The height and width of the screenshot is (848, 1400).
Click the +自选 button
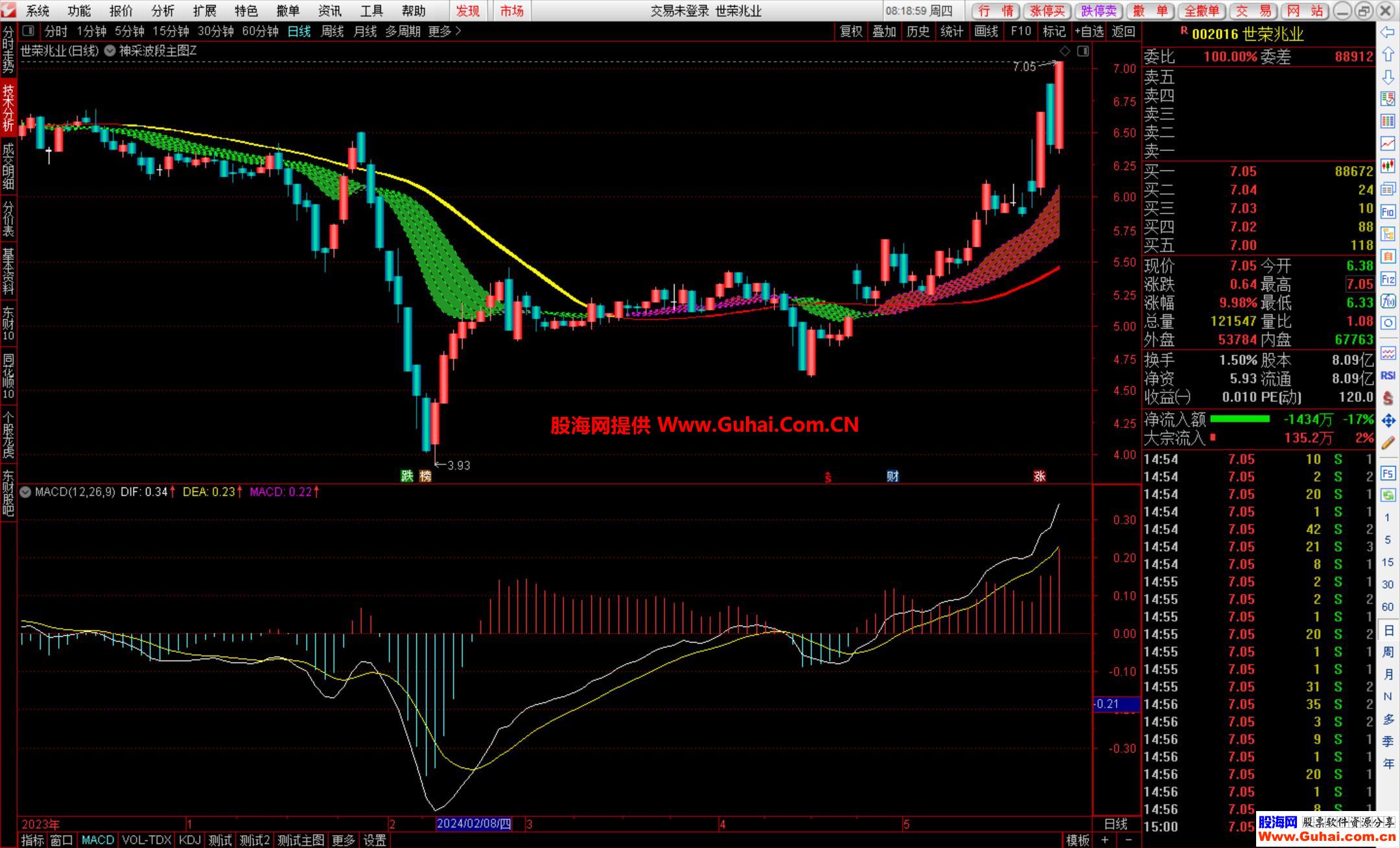[x=1089, y=31]
